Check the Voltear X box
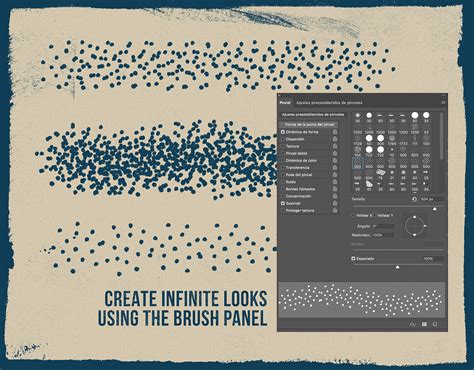The width and height of the screenshot is (474, 370). click(353, 216)
